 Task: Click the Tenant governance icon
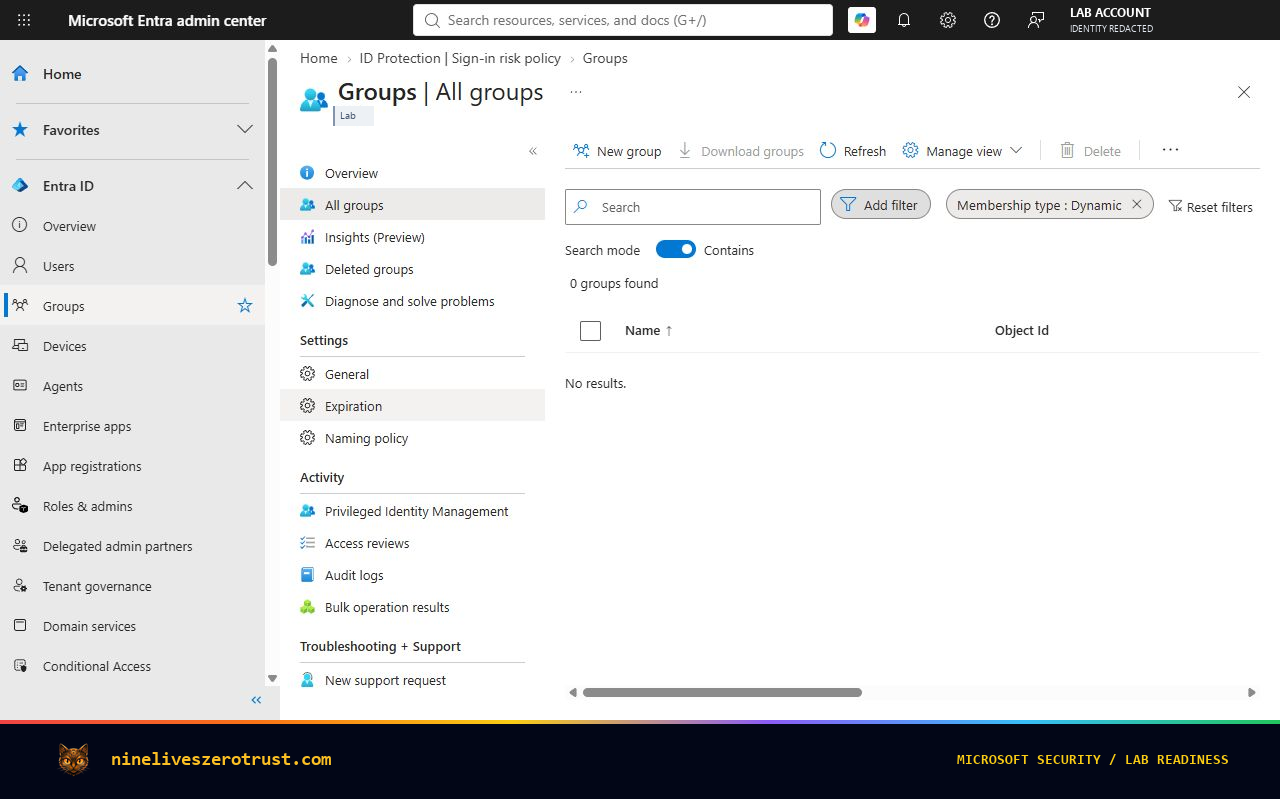pos(20,586)
